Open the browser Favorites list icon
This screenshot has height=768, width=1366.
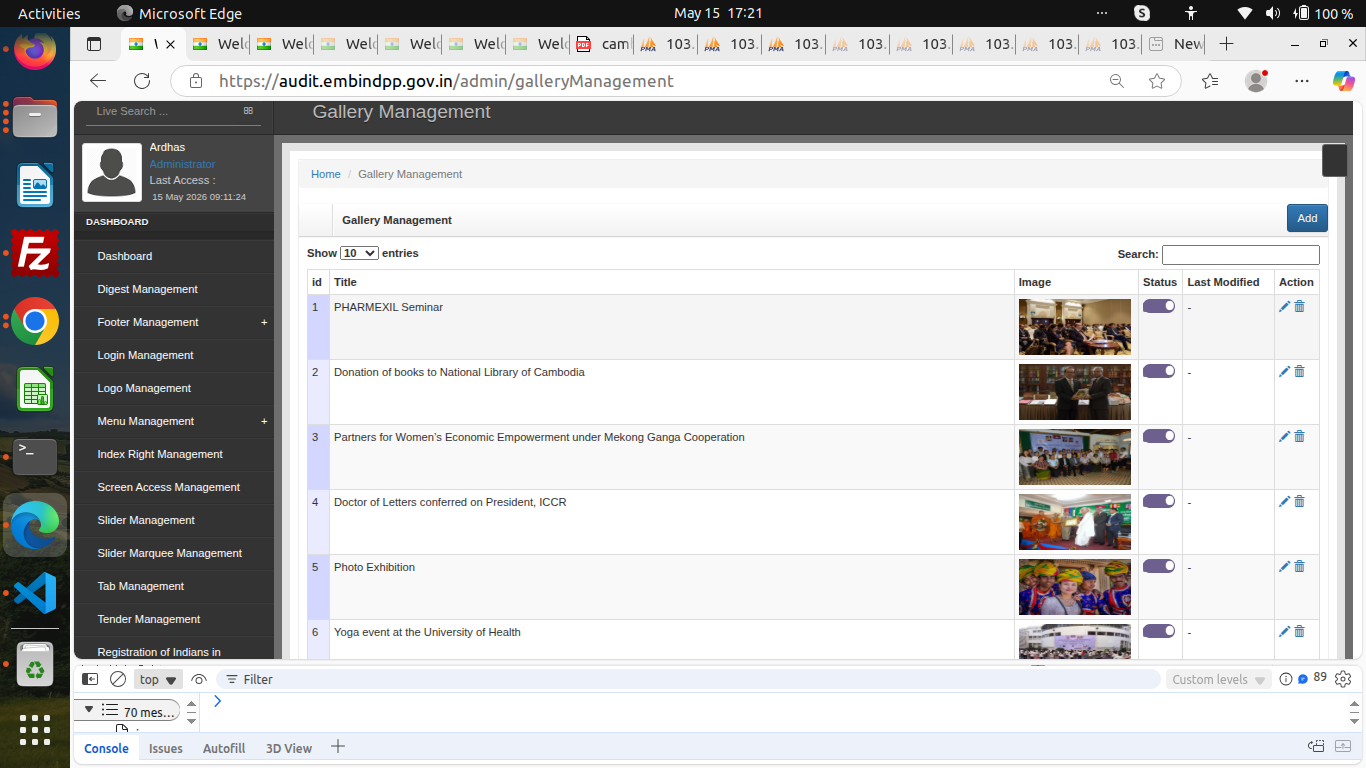tap(1210, 81)
